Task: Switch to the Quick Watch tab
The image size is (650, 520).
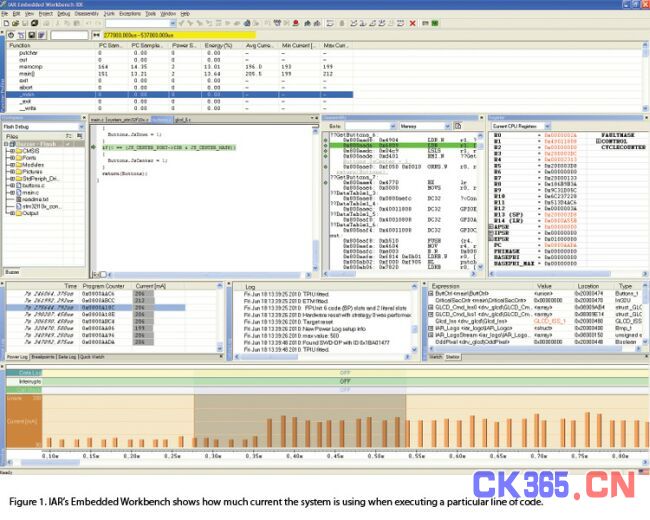Action: click(92, 357)
